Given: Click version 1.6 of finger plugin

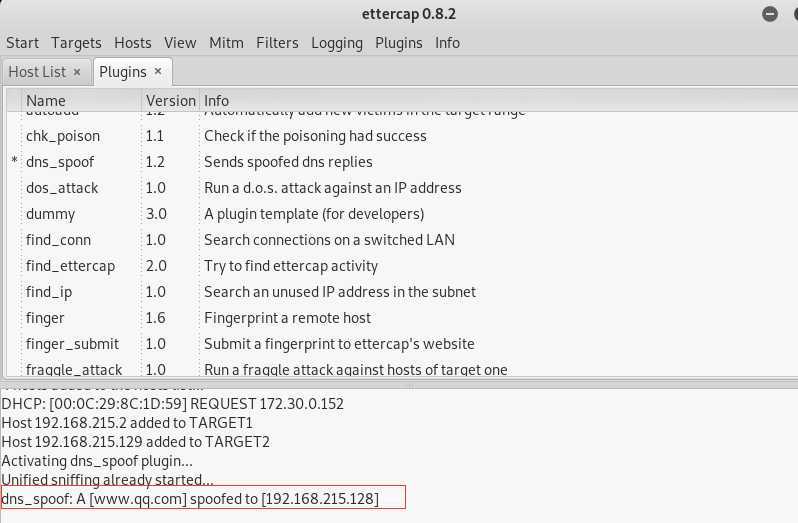Looking at the screenshot, I should coord(155,317).
